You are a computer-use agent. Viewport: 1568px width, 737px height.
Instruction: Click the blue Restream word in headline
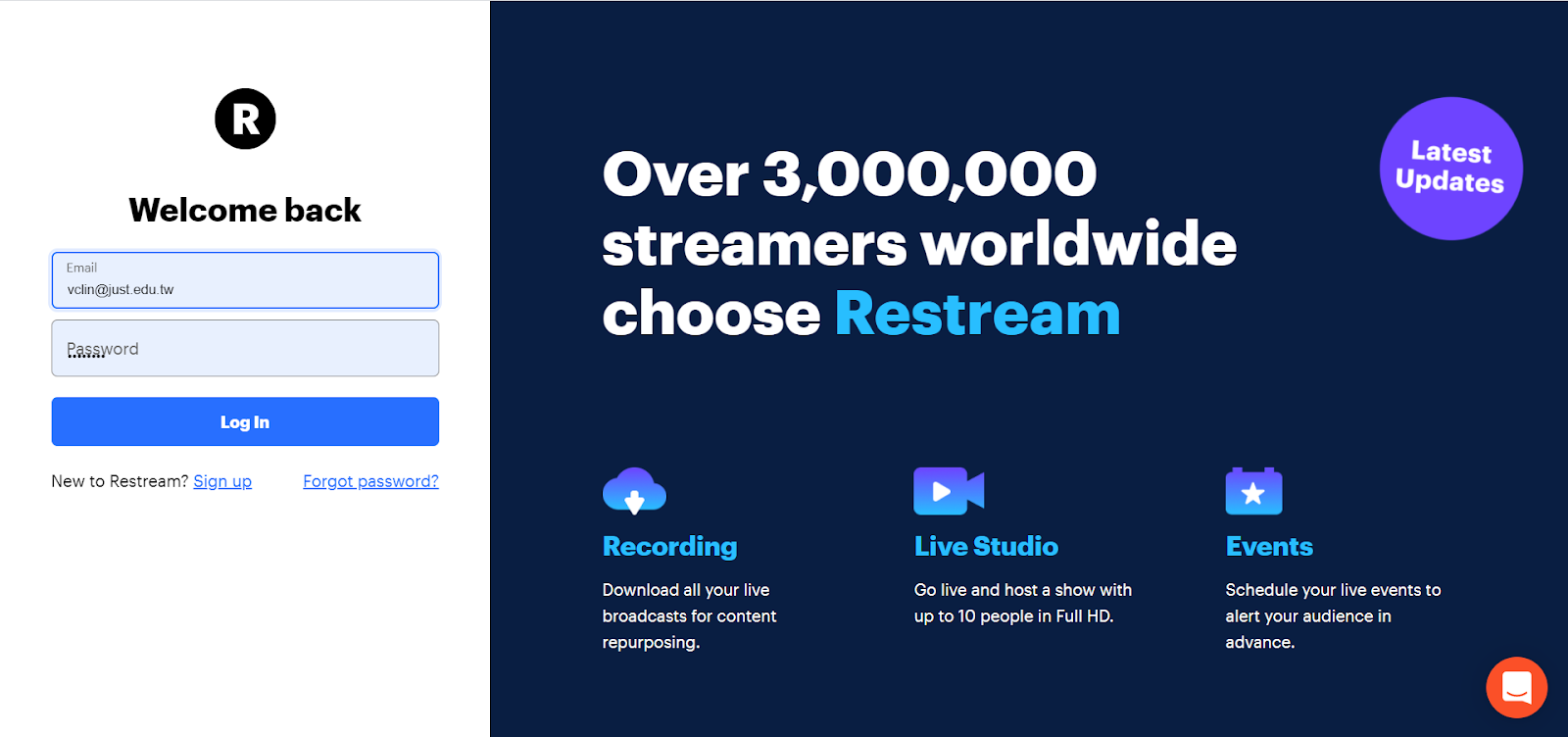977,314
